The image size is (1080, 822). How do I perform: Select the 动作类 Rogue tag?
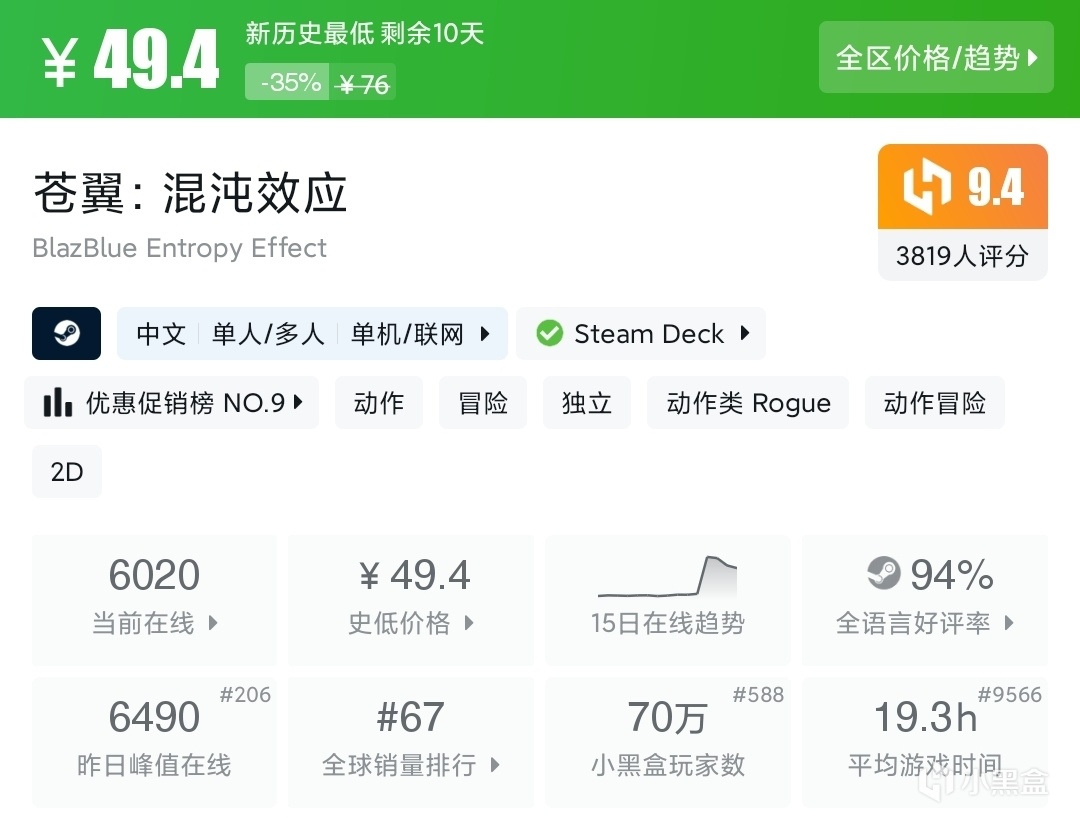tap(748, 402)
